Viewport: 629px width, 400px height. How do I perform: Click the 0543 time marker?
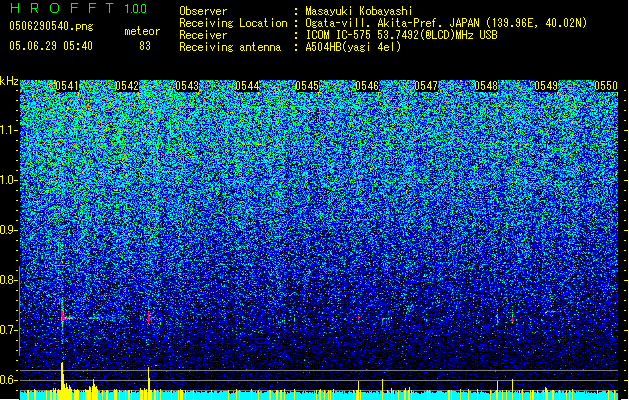pyautogui.click(x=187, y=86)
